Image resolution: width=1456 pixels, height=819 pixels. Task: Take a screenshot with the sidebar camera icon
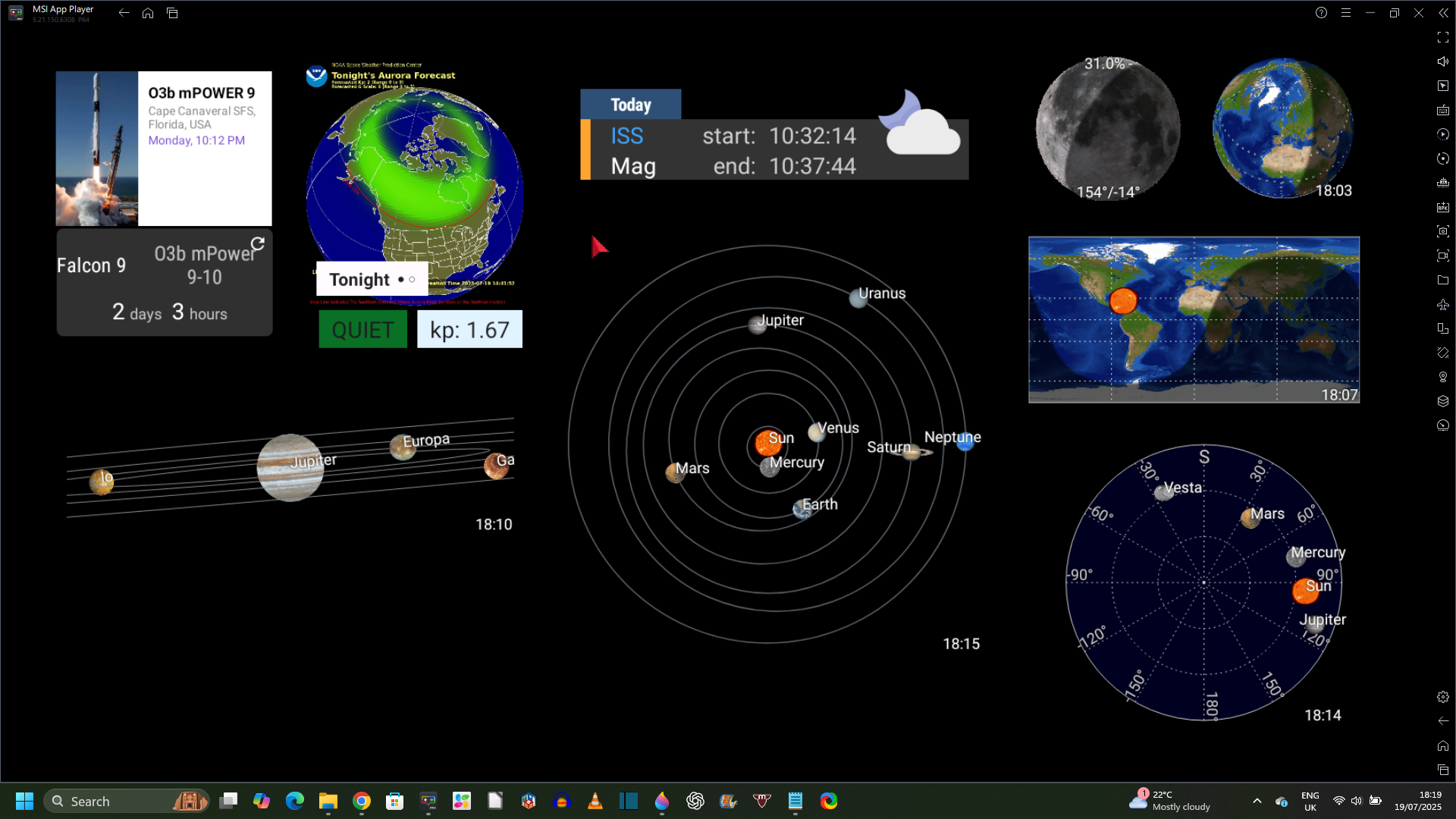pos(1443,231)
